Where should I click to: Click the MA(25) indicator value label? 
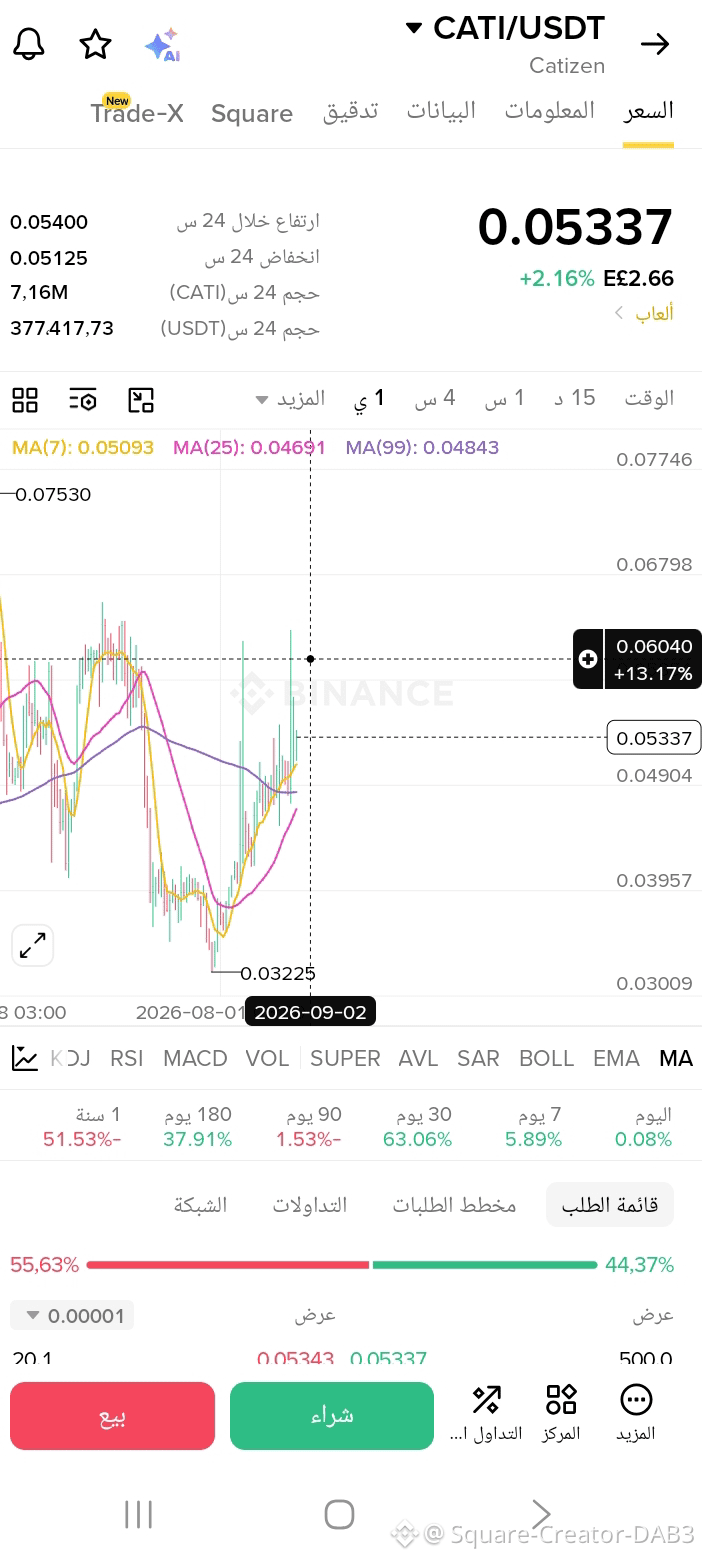click(249, 448)
